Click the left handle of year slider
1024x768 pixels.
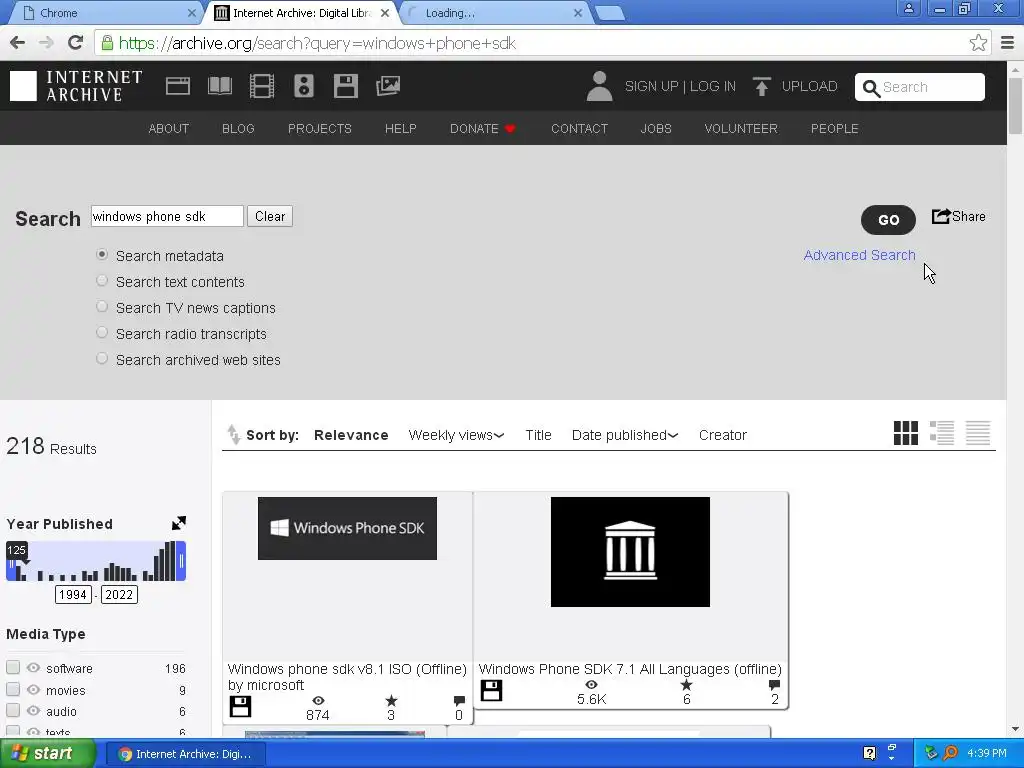[10, 562]
